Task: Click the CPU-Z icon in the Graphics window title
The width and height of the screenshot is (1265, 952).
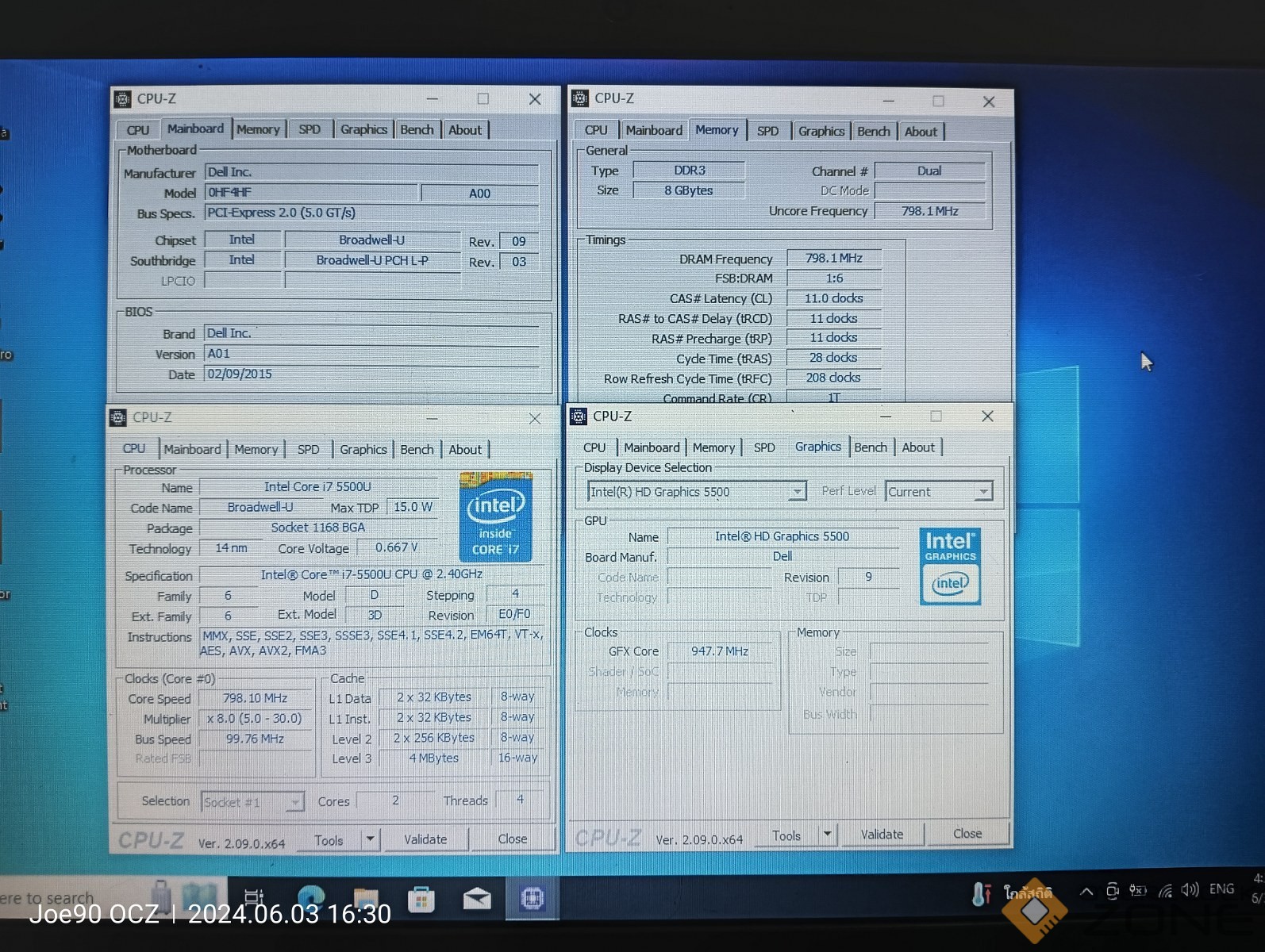Action: [x=579, y=416]
